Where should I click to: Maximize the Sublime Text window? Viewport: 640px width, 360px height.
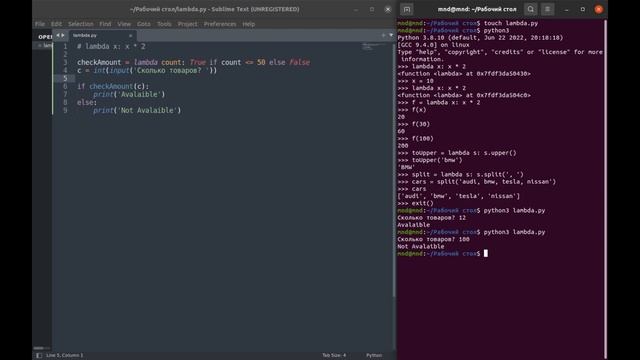pos(372,9)
